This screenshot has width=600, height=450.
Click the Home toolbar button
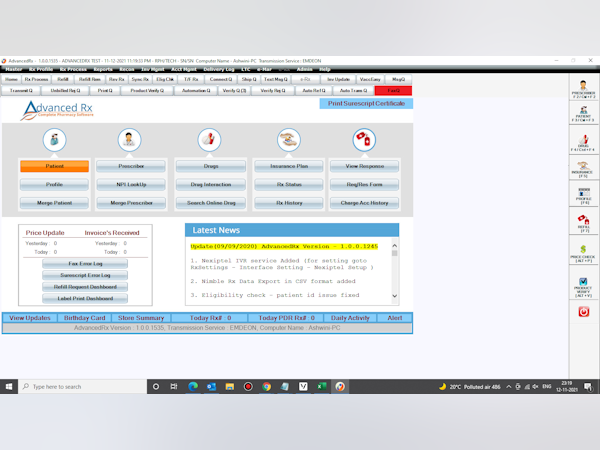pos(11,79)
